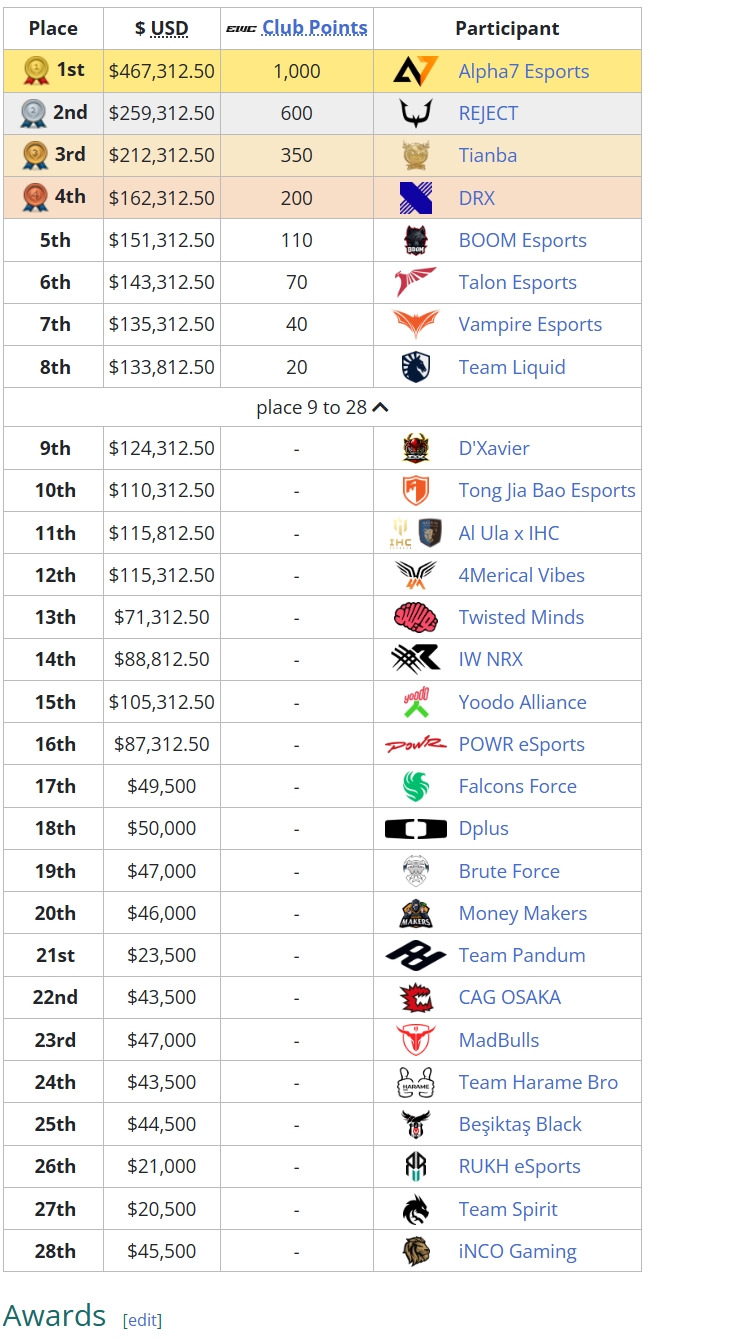Screen dimensions: 753x1343
Task: Click the Team Spirit dragon logo
Action: pos(415,1209)
